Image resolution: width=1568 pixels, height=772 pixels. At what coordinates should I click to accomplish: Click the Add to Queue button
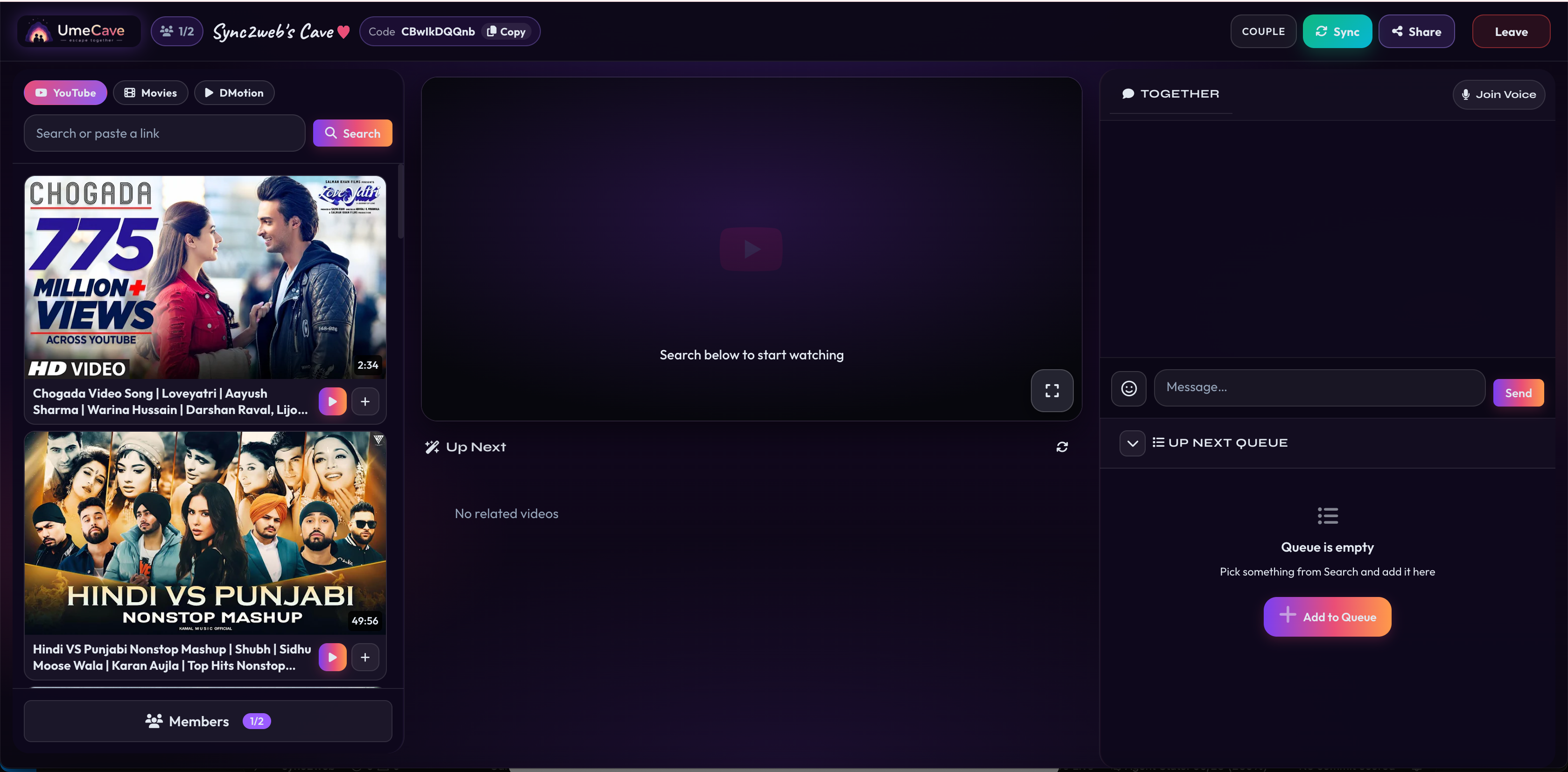(1327, 617)
